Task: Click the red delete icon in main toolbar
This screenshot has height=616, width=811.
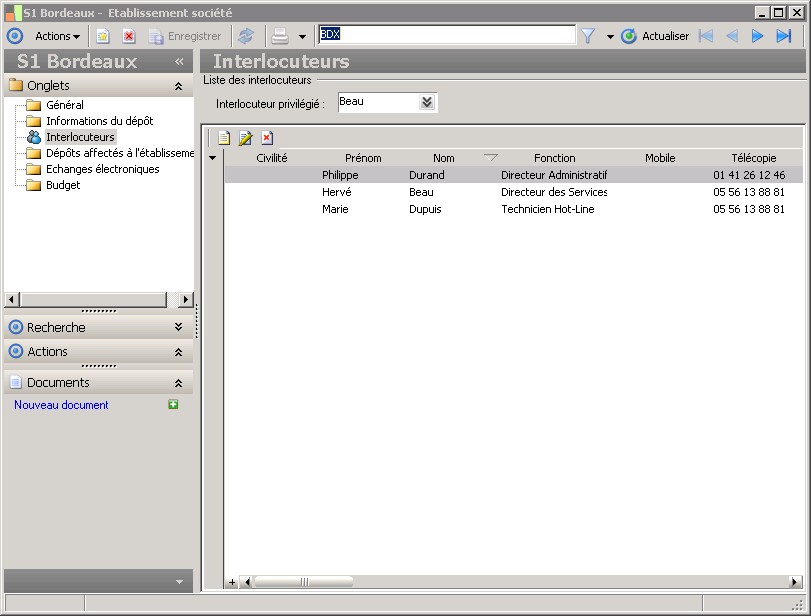Action: pyautogui.click(x=129, y=36)
